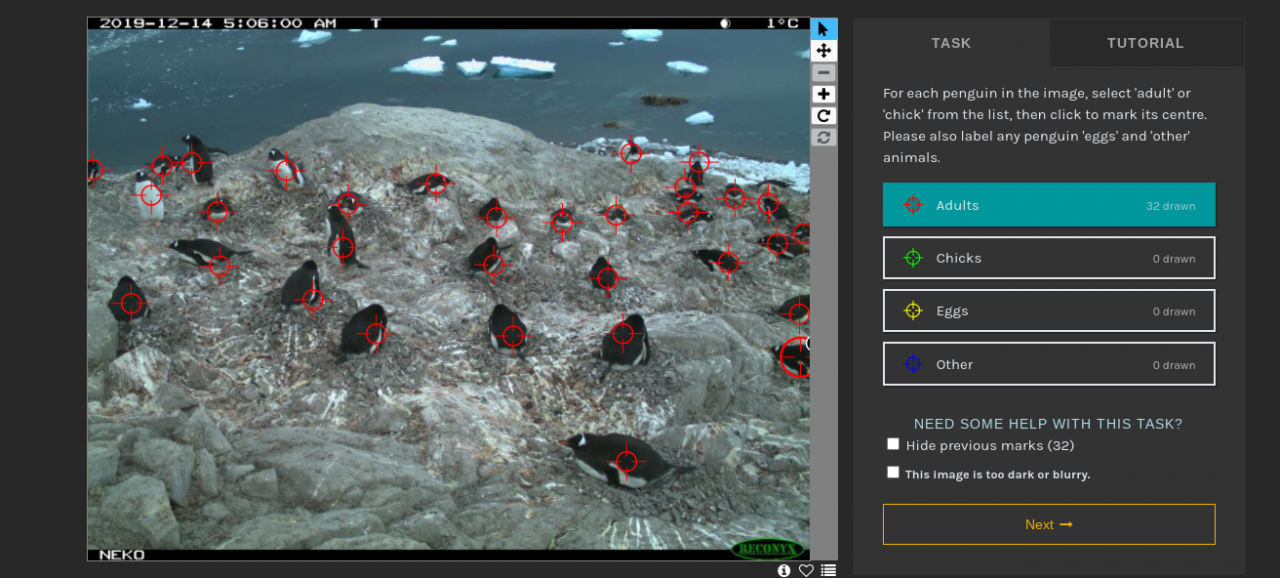Zoom in with the plus button
This screenshot has height=578, width=1280.
pyautogui.click(x=823, y=95)
